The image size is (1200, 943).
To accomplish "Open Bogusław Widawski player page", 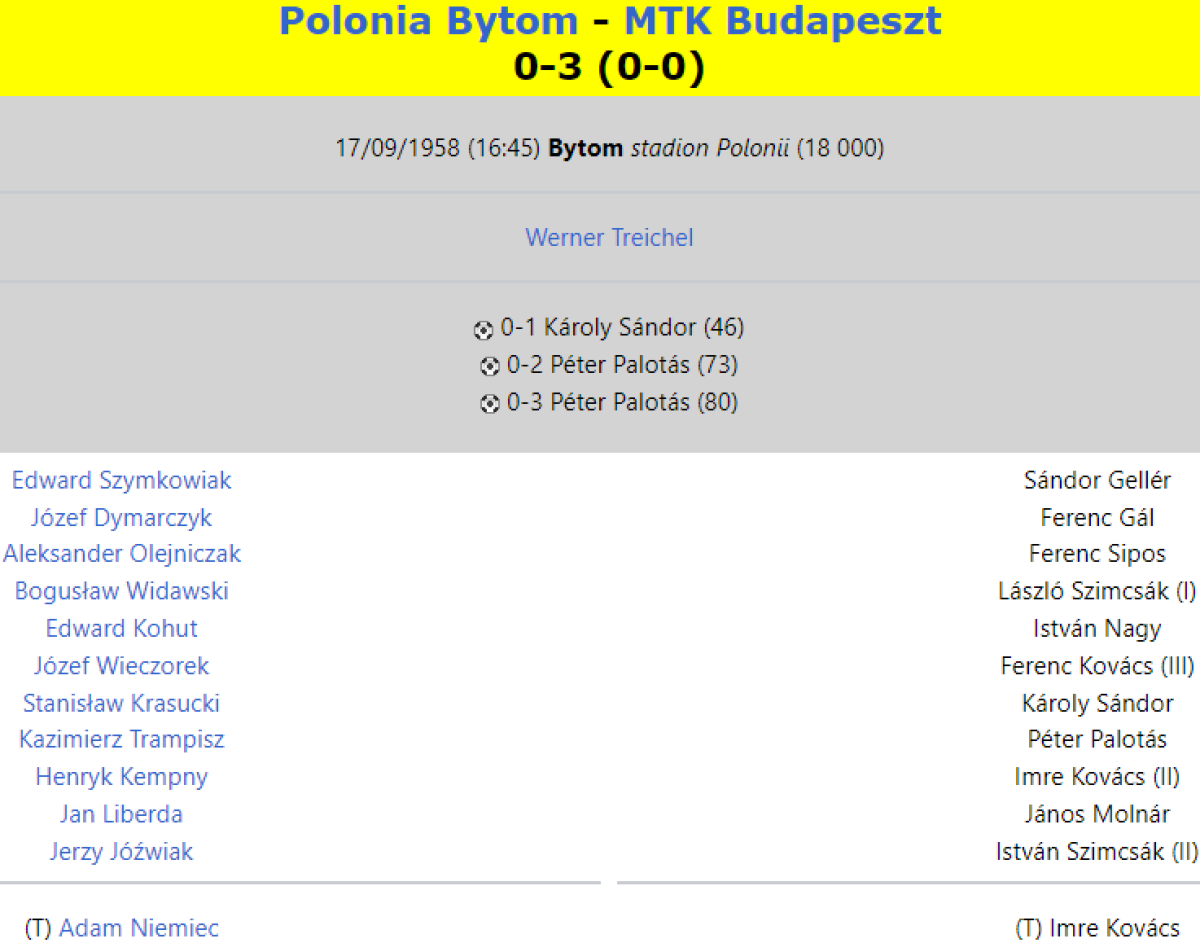I will (121, 591).
